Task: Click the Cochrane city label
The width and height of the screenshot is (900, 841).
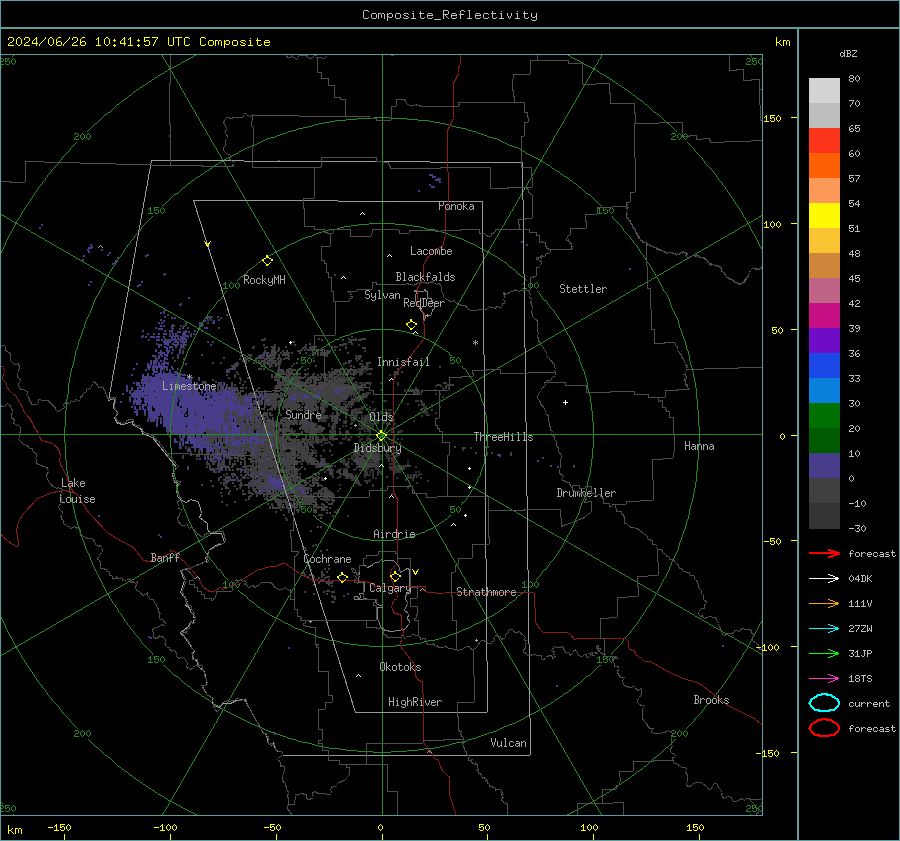Action: tap(327, 559)
